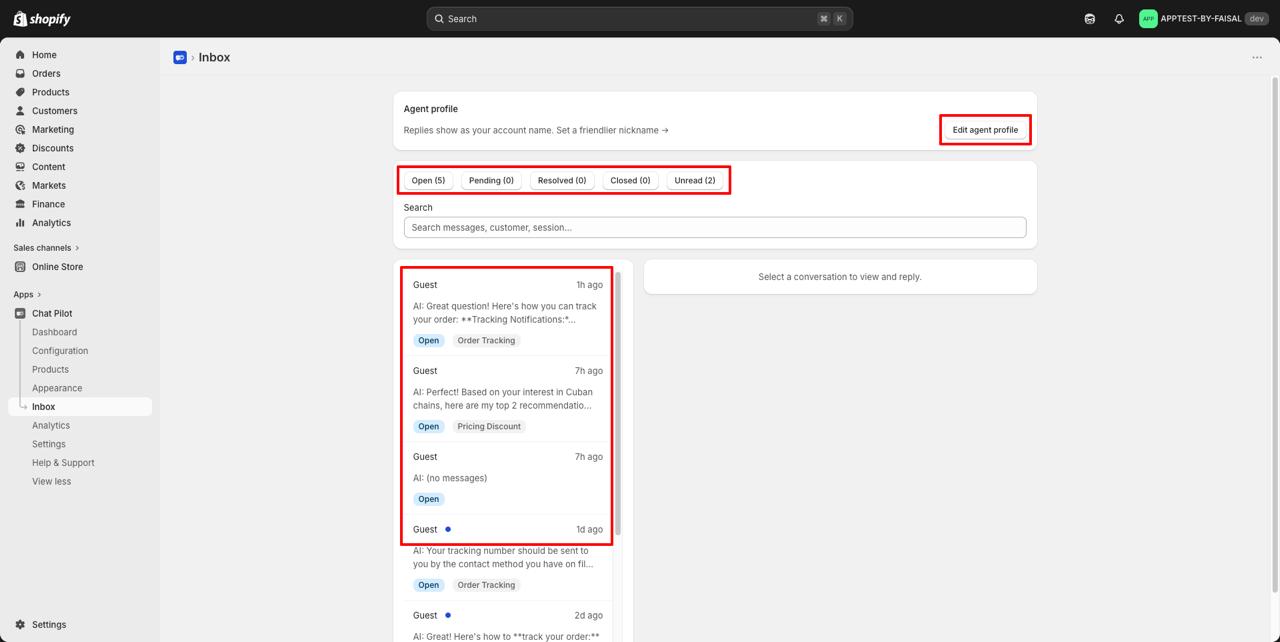Click the Discounts icon
Image resolution: width=1280 pixels, height=642 pixels.
coord(20,148)
